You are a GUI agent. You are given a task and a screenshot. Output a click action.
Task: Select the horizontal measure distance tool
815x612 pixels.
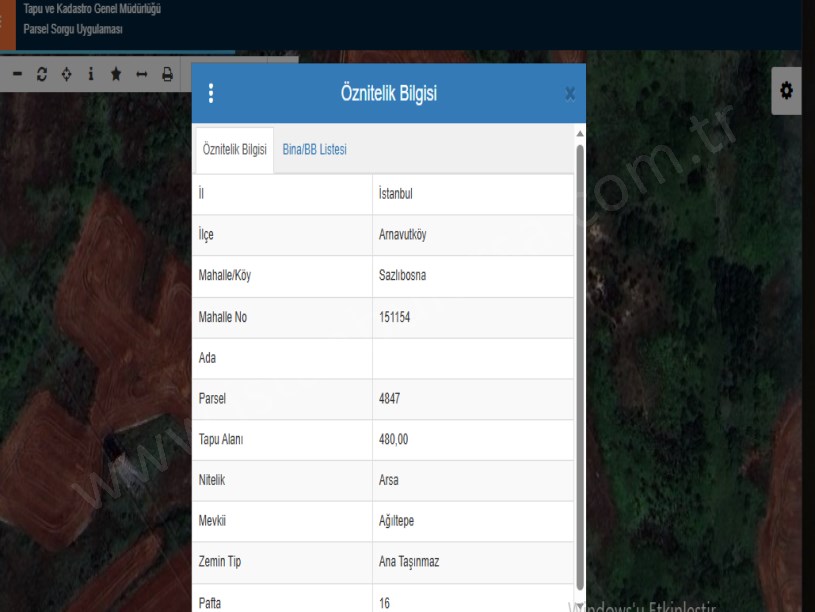point(142,75)
